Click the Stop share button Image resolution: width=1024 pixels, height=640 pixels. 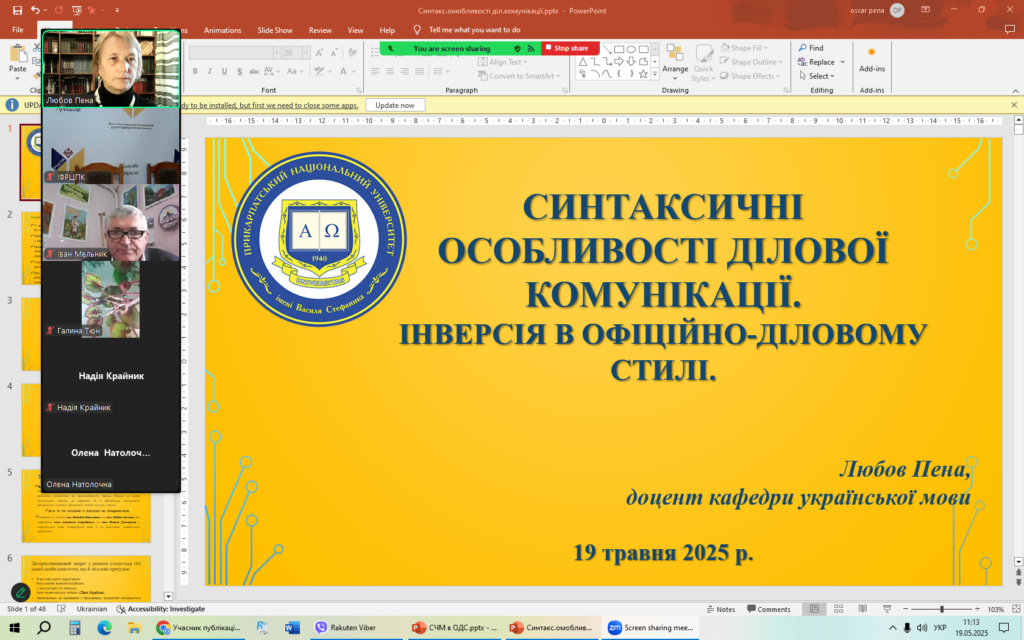click(570, 48)
